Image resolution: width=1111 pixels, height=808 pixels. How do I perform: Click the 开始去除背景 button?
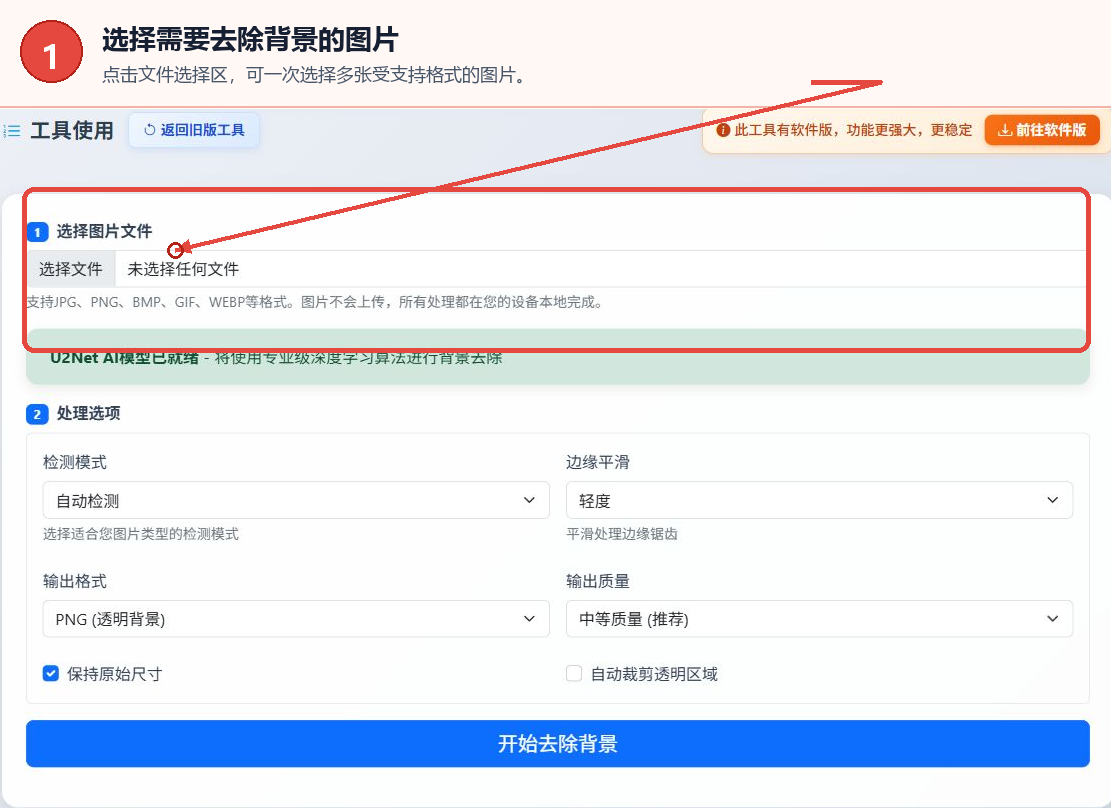[558, 744]
